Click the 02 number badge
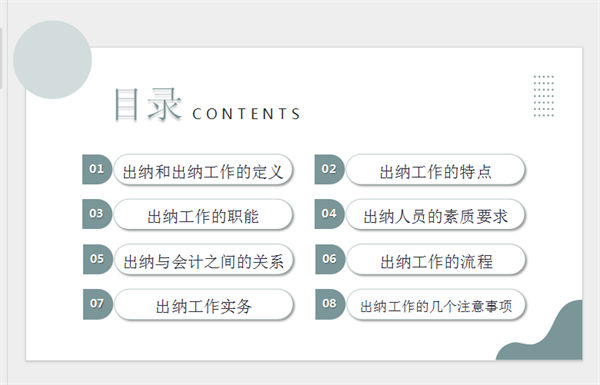The height and width of the screenshot is (385, 600). tap(329, 169)
